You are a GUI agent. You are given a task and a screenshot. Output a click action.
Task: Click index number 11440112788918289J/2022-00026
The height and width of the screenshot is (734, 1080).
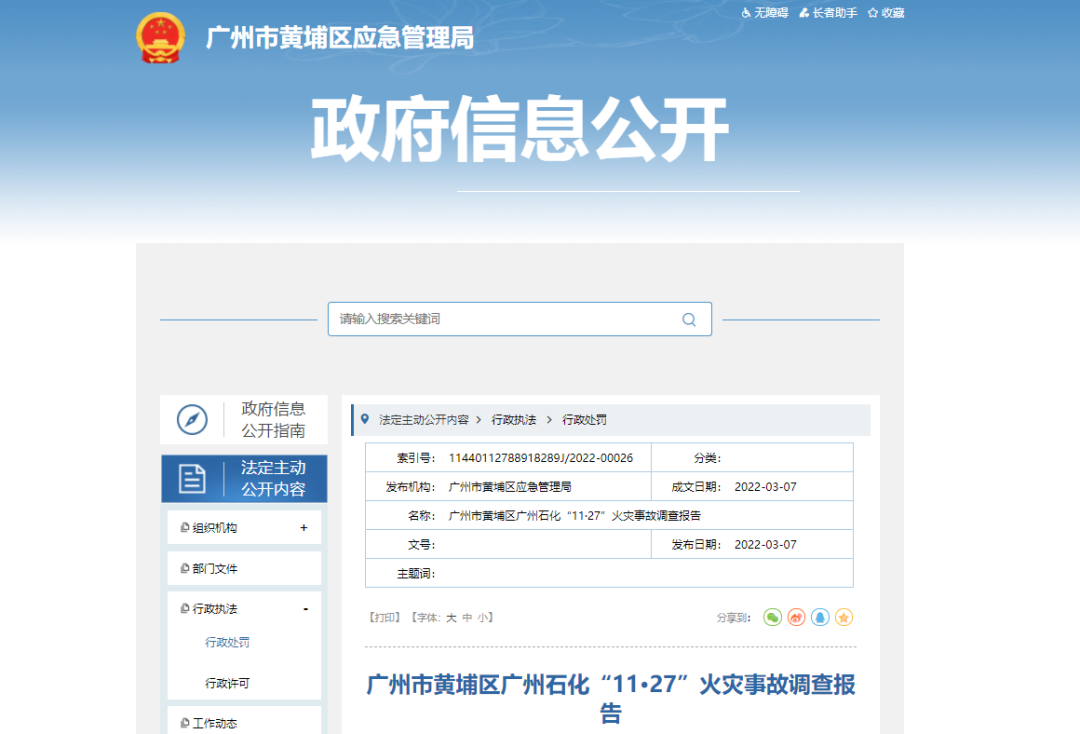tap(541, 458)
